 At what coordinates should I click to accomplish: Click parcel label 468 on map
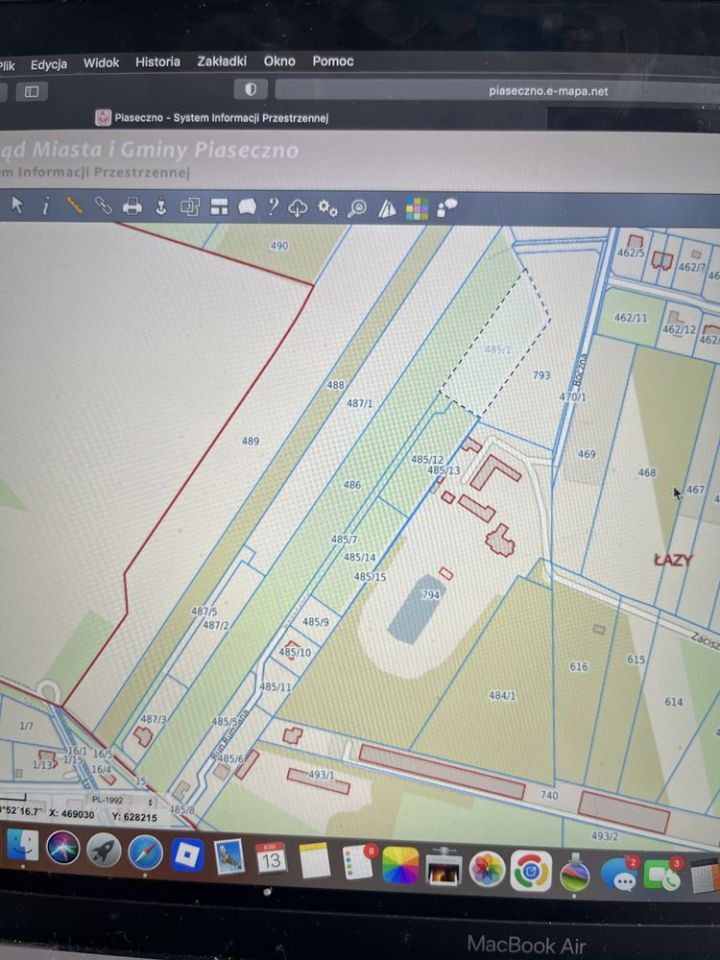tap(647, 473)
